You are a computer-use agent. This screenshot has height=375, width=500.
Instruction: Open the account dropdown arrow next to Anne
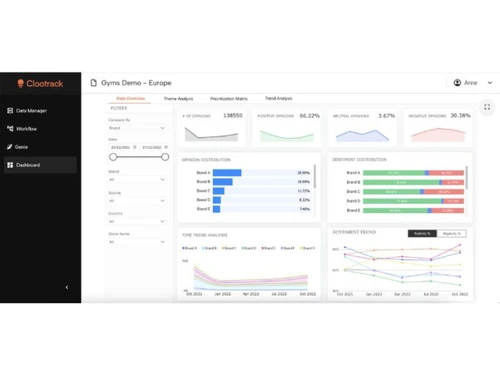coord(490,83)
